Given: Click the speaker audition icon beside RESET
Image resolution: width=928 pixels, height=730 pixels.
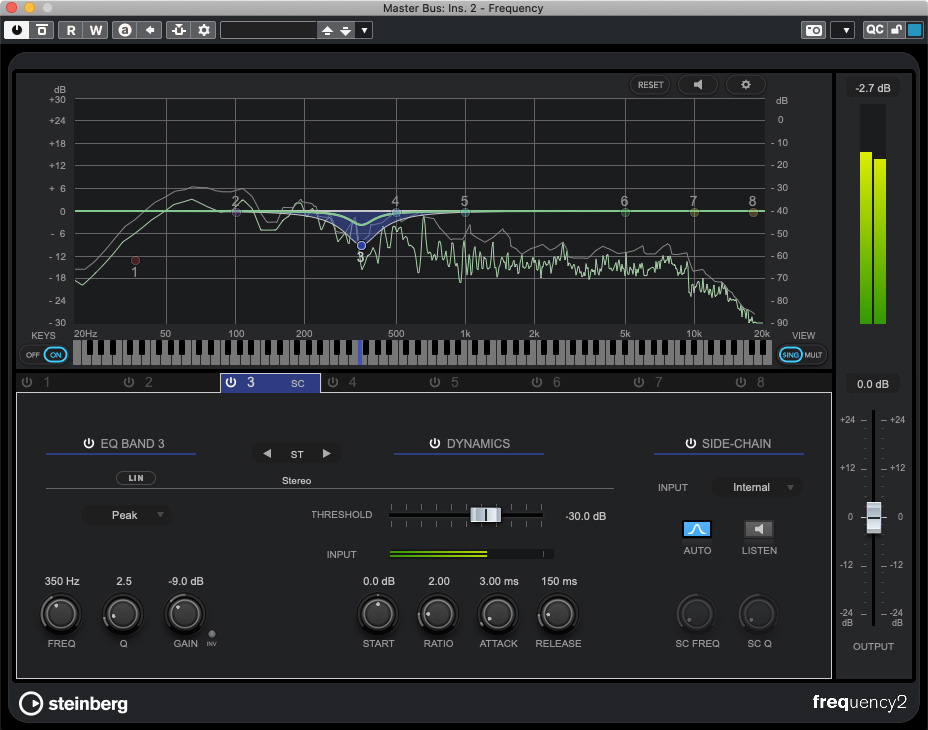Looking at the screenshot, I should tap(698, 85).
